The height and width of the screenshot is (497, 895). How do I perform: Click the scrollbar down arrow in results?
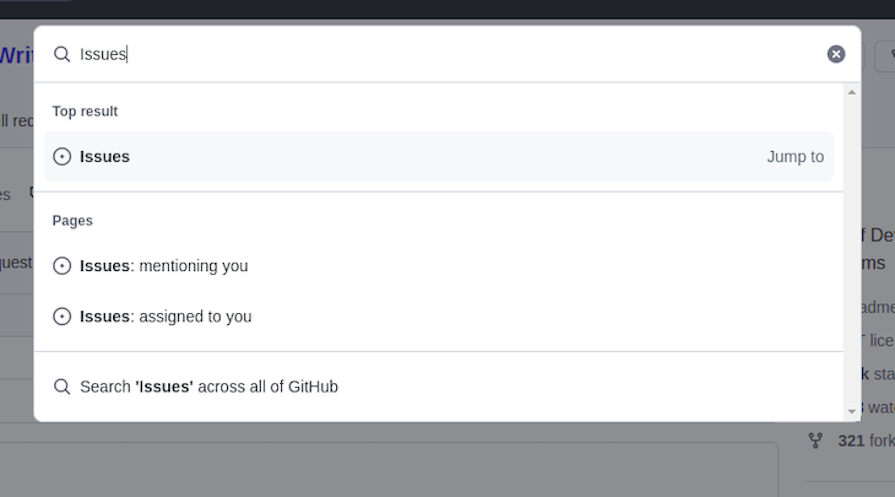coord(852,410)
